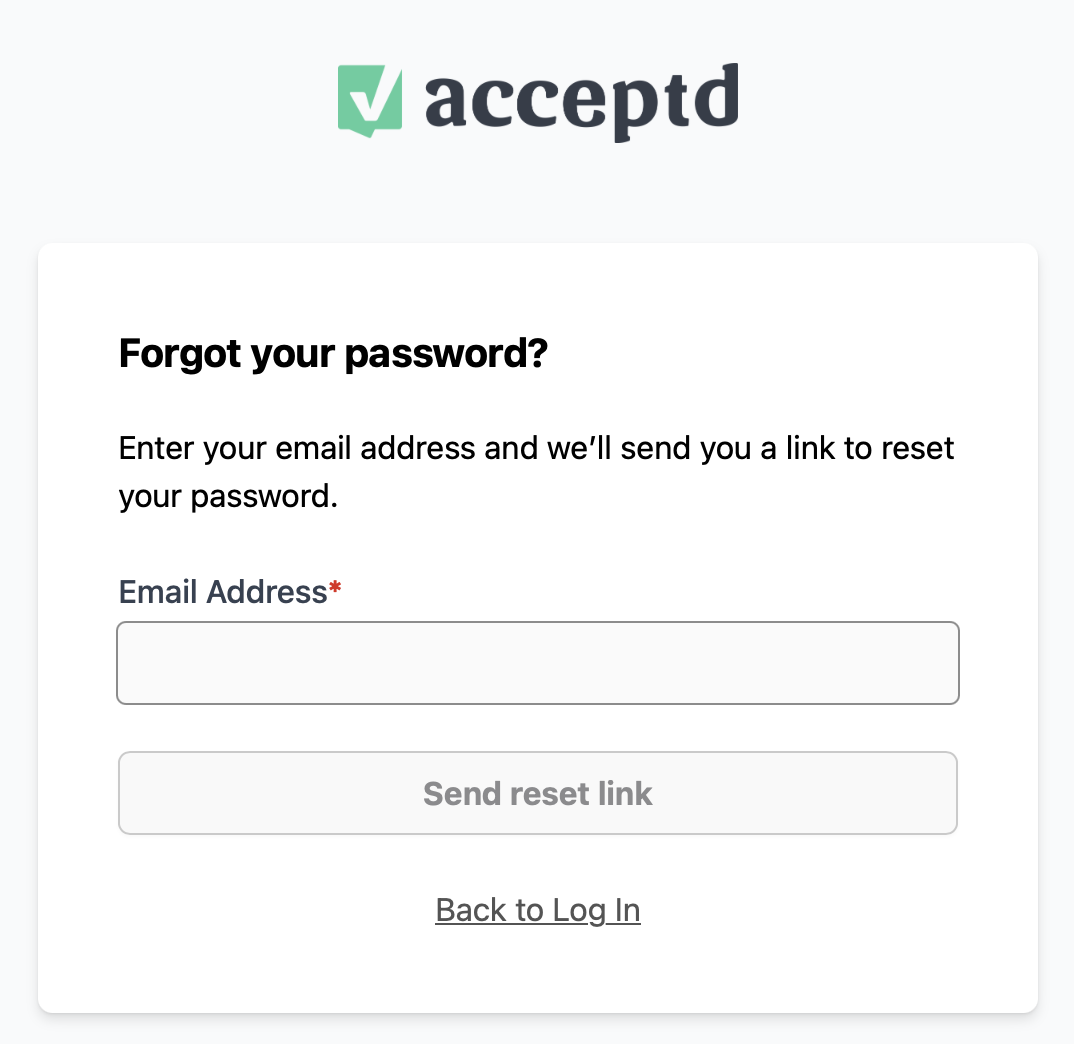Click the Send reset link button

click(538, 793)
